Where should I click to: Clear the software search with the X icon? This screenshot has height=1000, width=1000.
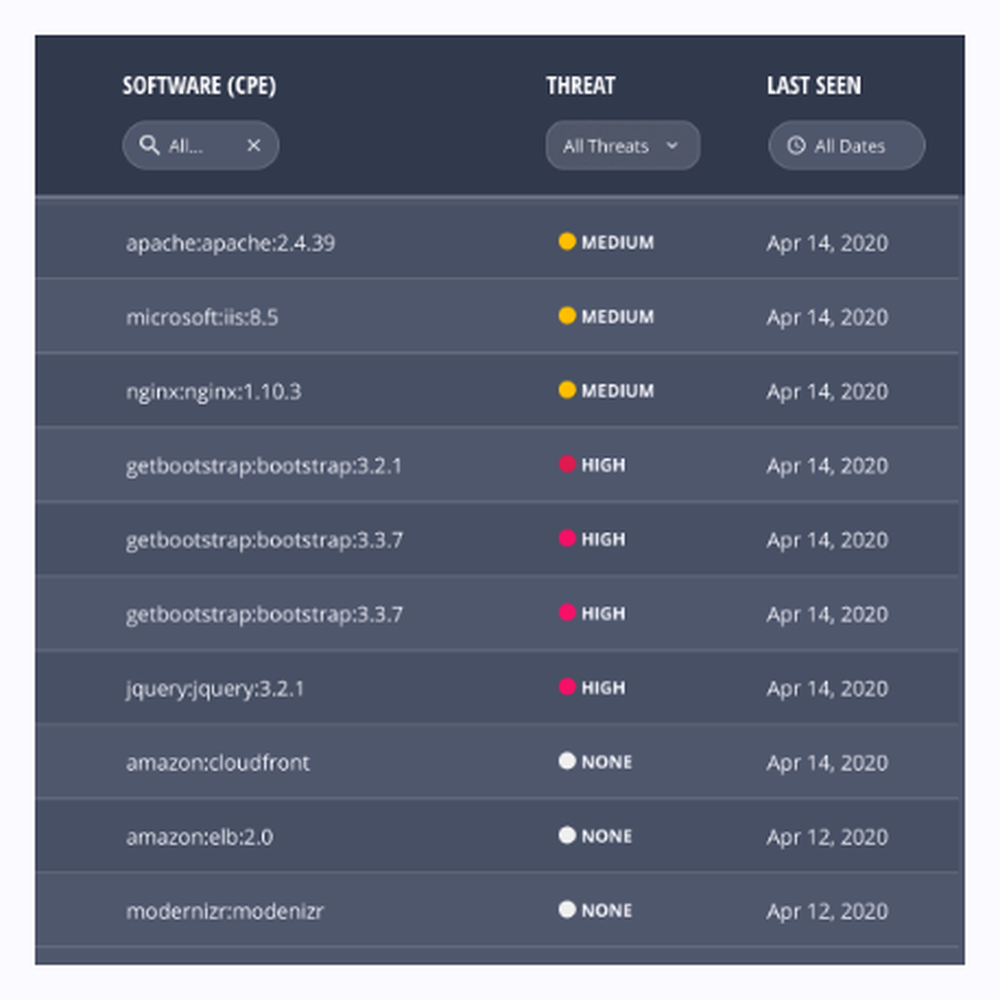click(254, 146)
